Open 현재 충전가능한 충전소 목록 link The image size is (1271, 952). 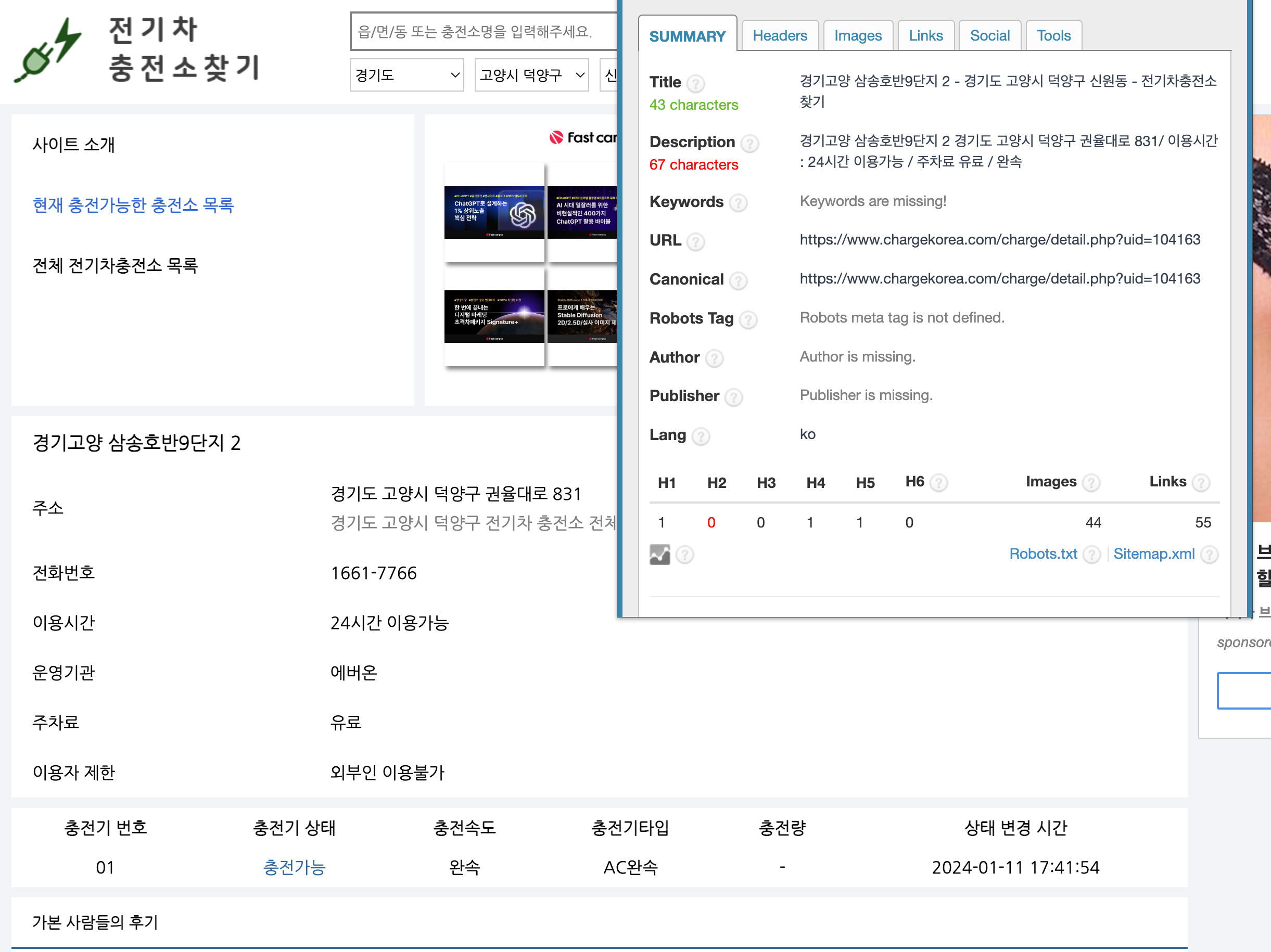(133, 205)
